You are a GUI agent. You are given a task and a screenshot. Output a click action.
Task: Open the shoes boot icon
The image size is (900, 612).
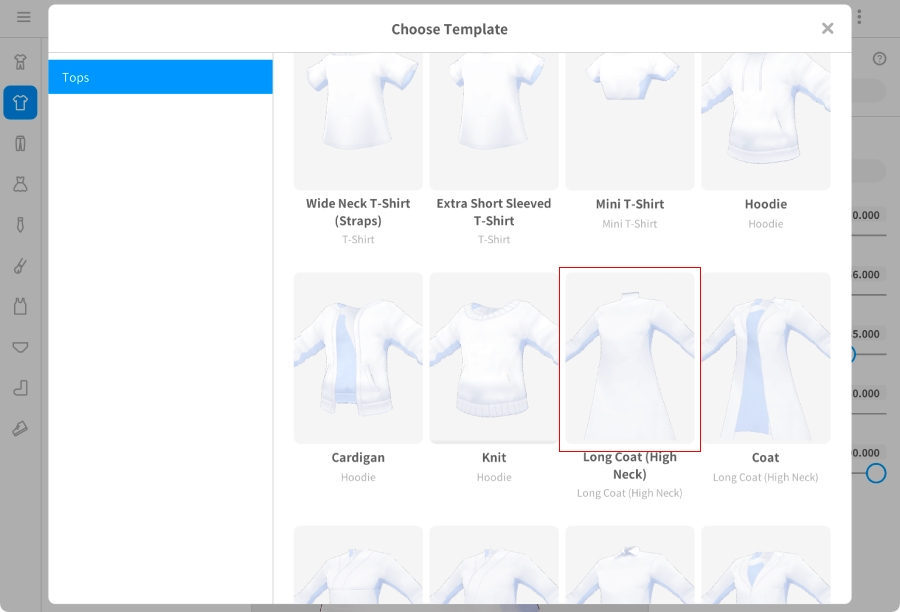click(20, 388)
